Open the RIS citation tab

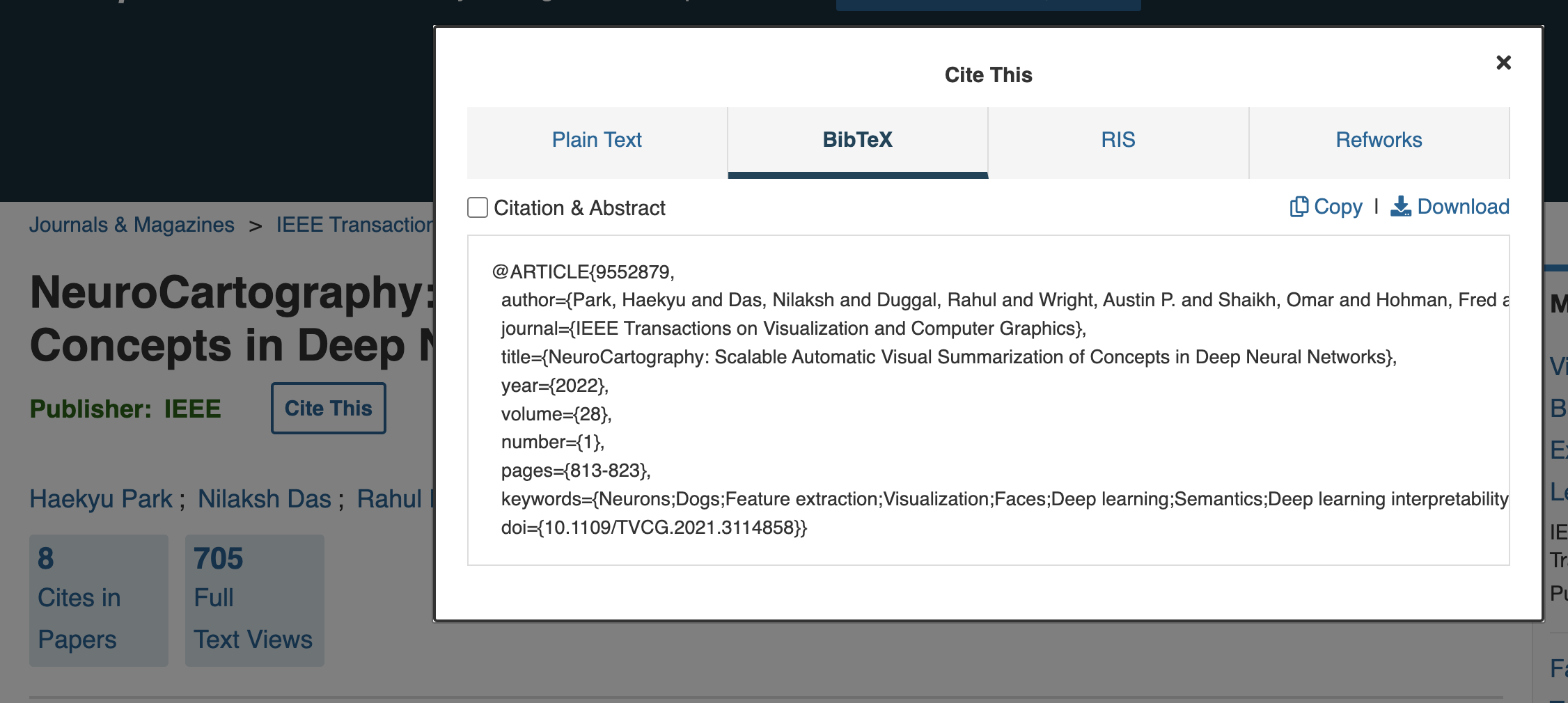click(x=1118, y=140)
